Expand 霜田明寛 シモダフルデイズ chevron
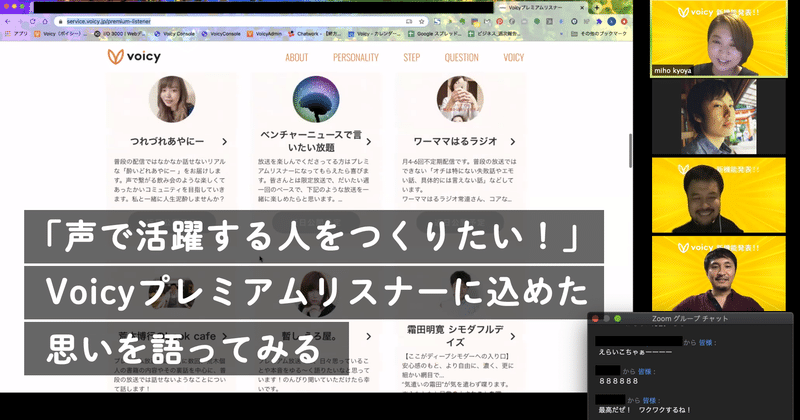The width and height of the screenshot is (800, 420). [513, 336]
